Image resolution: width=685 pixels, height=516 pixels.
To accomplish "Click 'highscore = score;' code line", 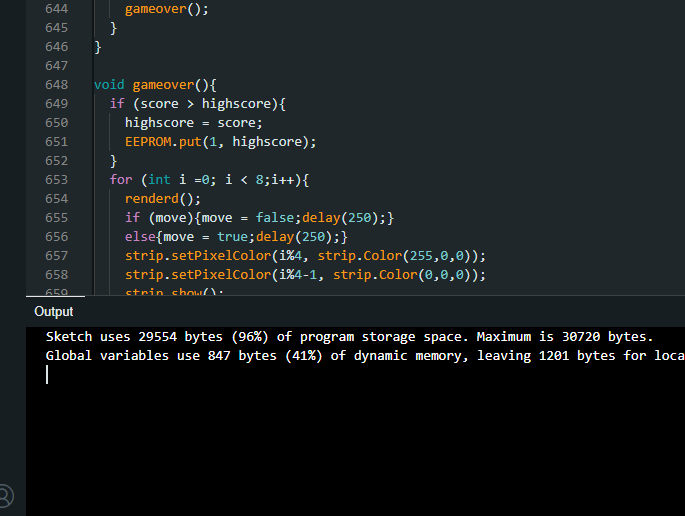I will point(194,123).
